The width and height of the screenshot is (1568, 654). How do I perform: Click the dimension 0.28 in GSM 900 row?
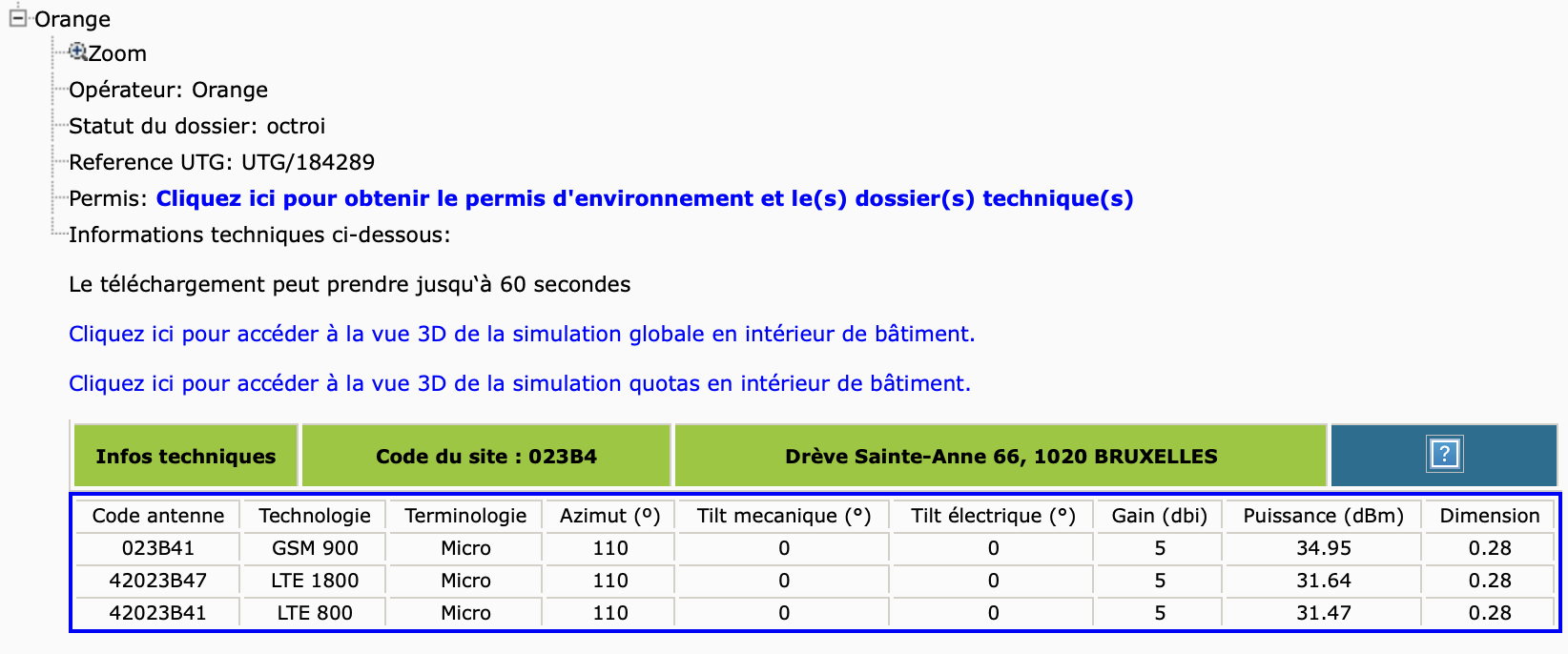tap(1490, 548)
